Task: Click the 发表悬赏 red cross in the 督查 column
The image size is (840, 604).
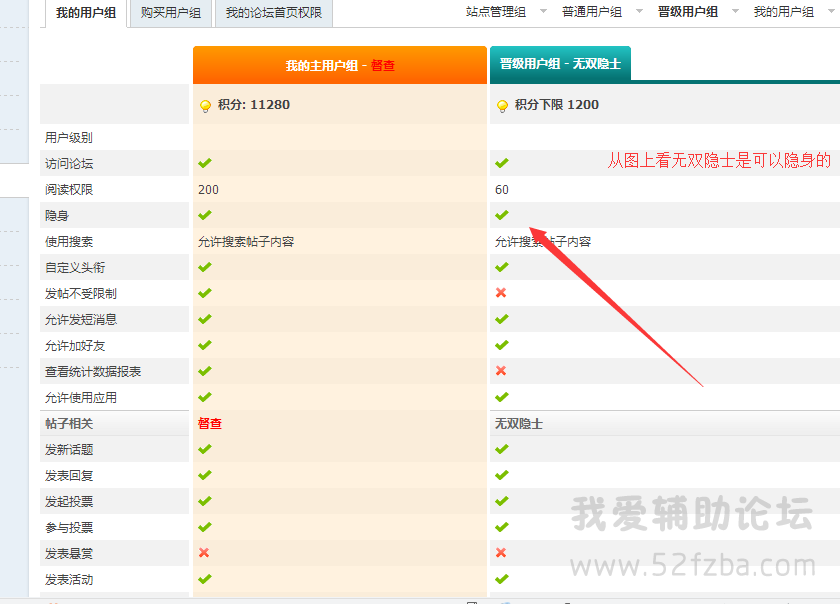Action: [204, 553]
